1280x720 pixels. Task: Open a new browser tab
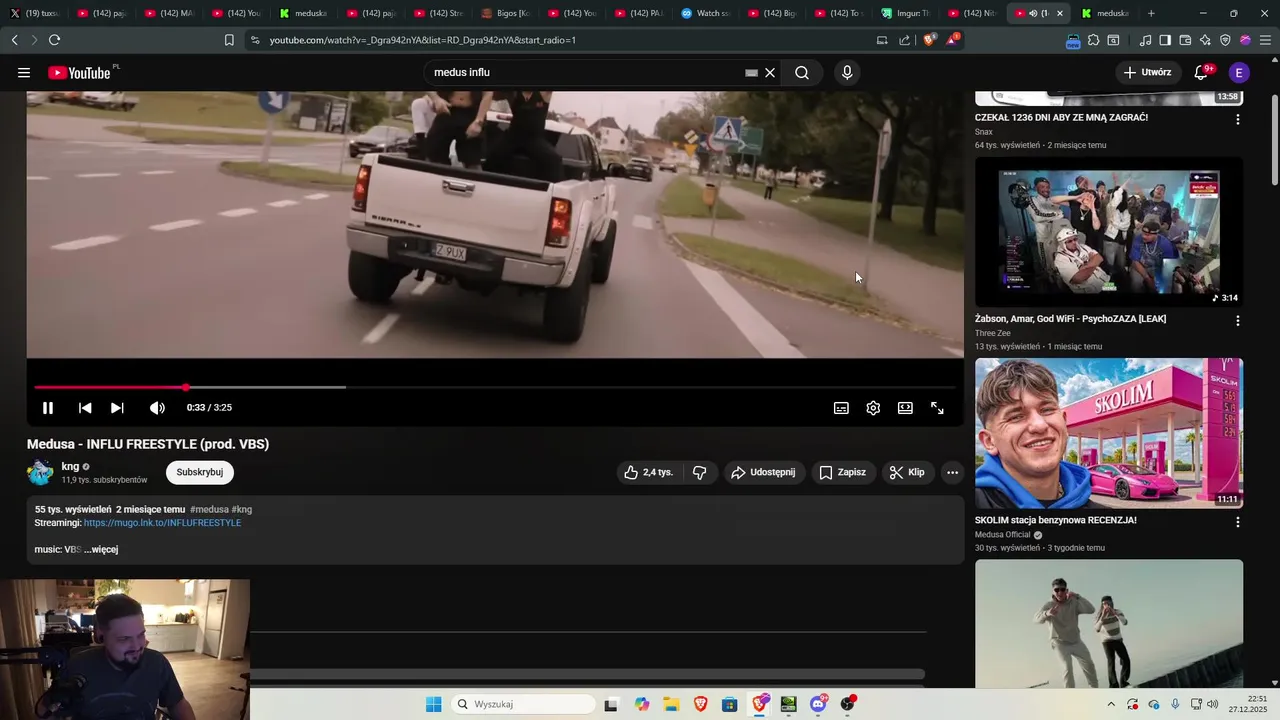[x=1151, y=13]
